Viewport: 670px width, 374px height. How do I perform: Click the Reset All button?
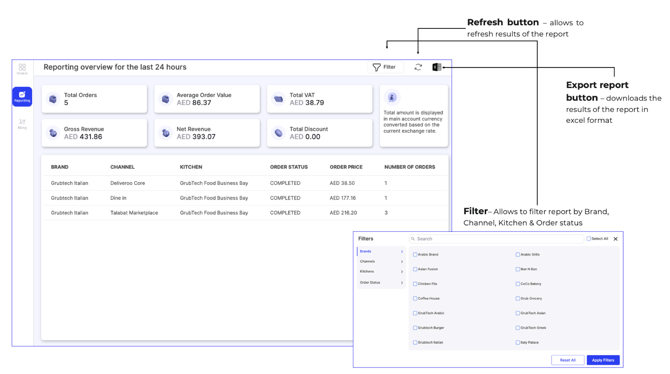(567, 360)
